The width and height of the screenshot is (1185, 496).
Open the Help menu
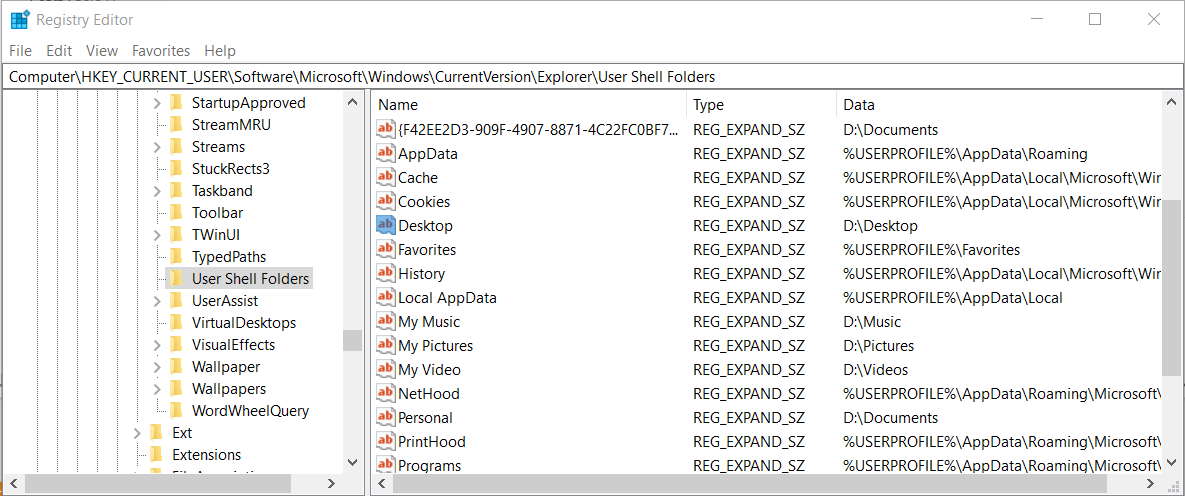click(220, 51)
